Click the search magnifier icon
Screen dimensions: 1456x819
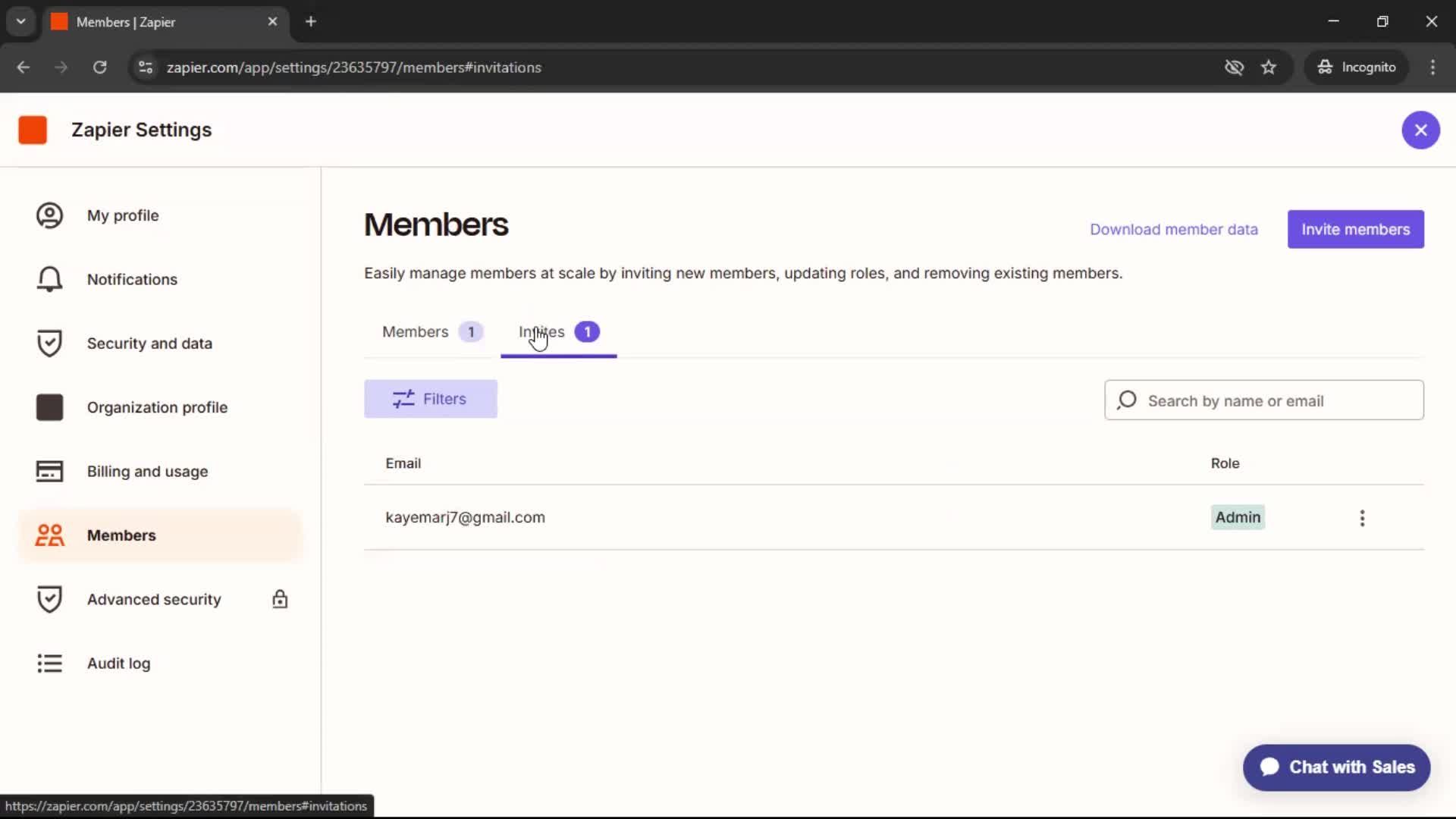tap(1127, 400)
